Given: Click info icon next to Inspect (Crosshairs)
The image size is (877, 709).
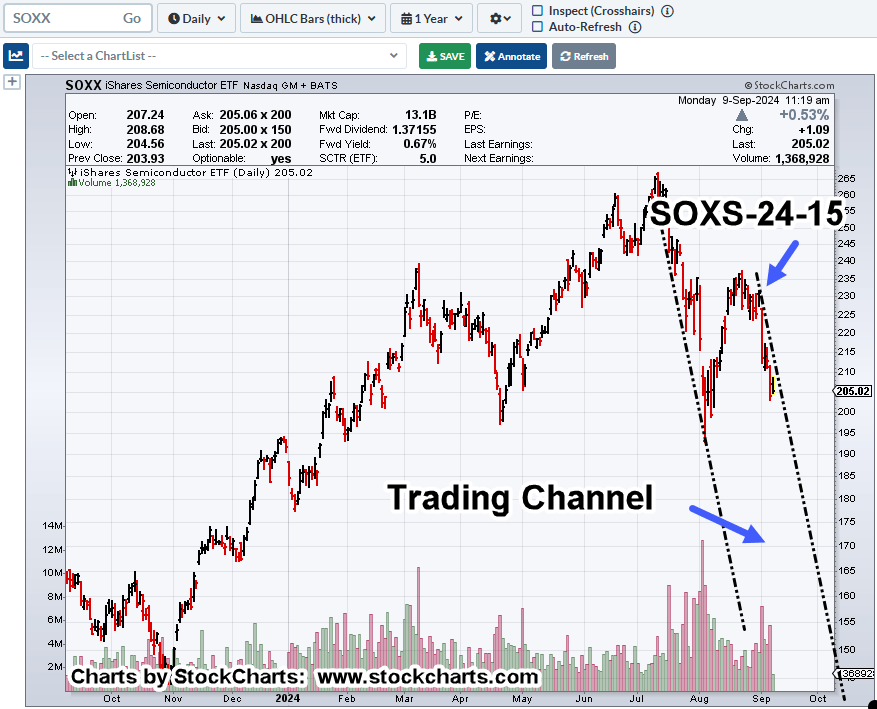Looking at the screenshot, I should 667,10.
